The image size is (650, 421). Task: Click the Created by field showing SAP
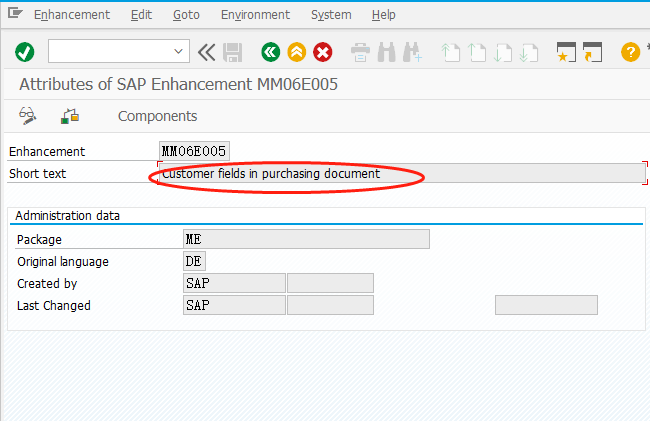[234, 283]
